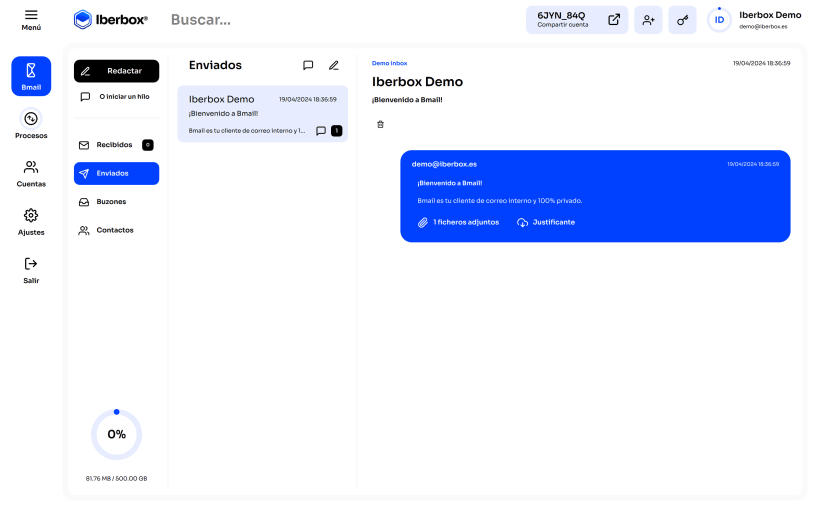Click the 81.76 MB / 500.00 GB storage text

click(116, 479)
